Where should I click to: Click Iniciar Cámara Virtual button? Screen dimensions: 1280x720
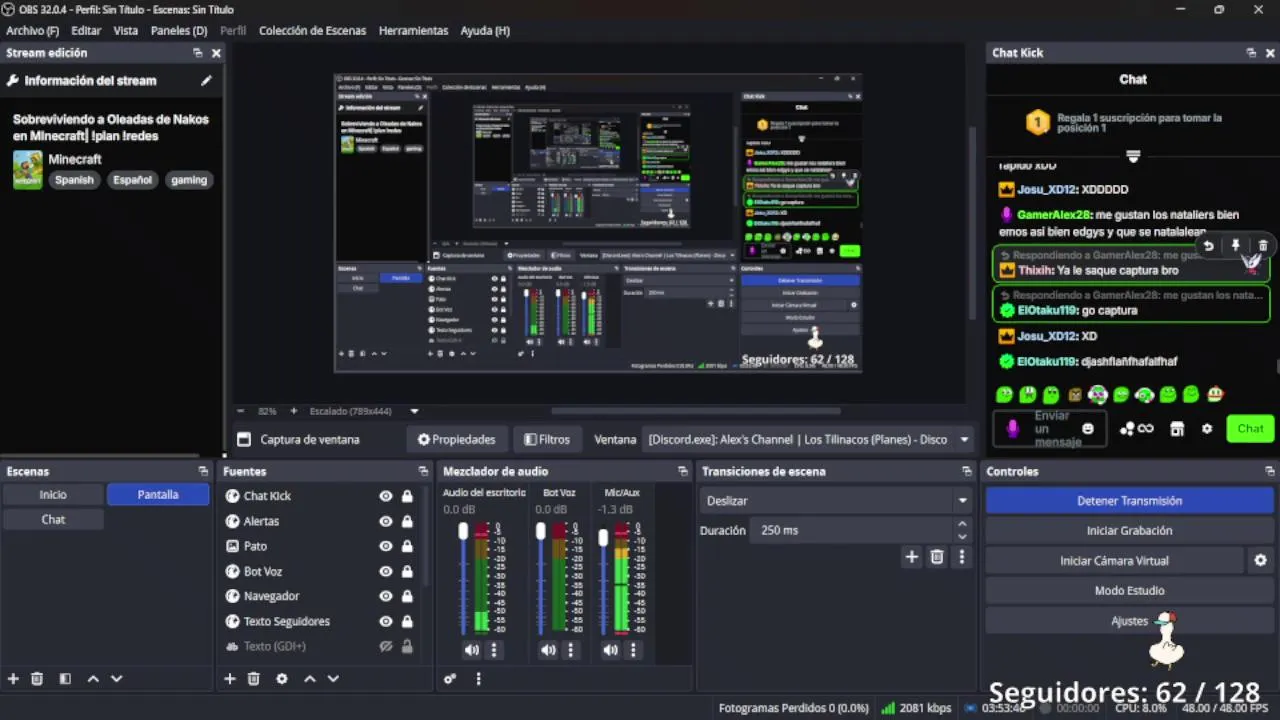click(x=1114, y=561)
